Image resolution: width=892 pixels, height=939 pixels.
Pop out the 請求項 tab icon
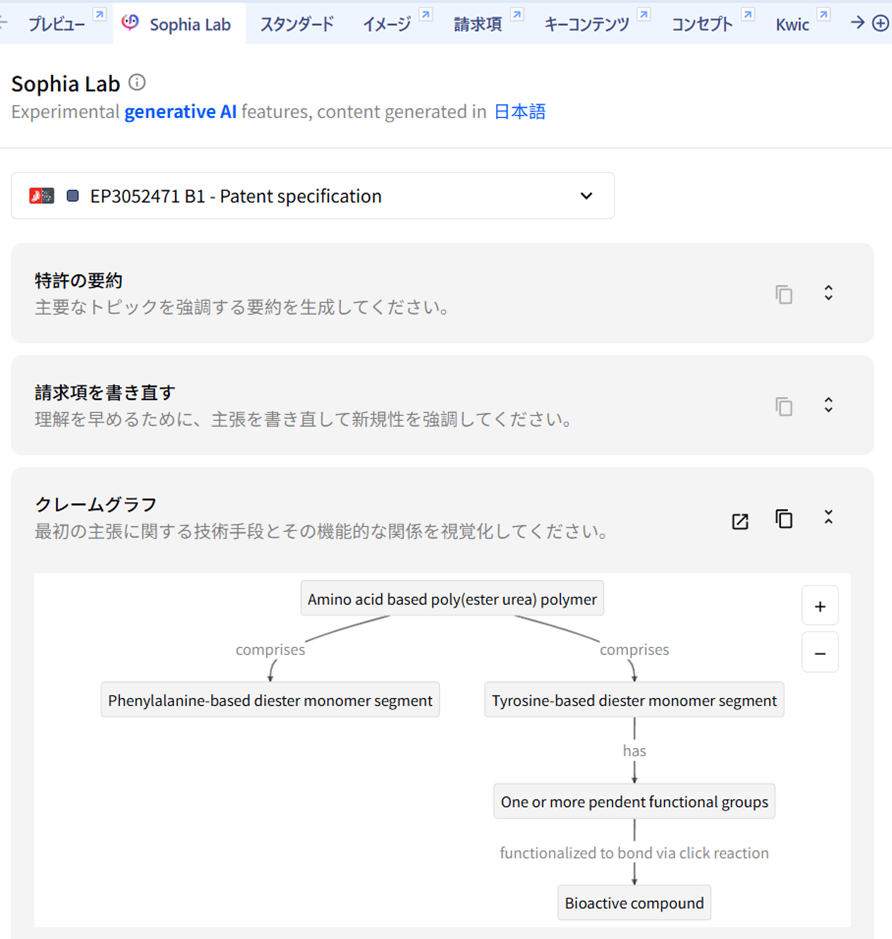tap(517, 14)
